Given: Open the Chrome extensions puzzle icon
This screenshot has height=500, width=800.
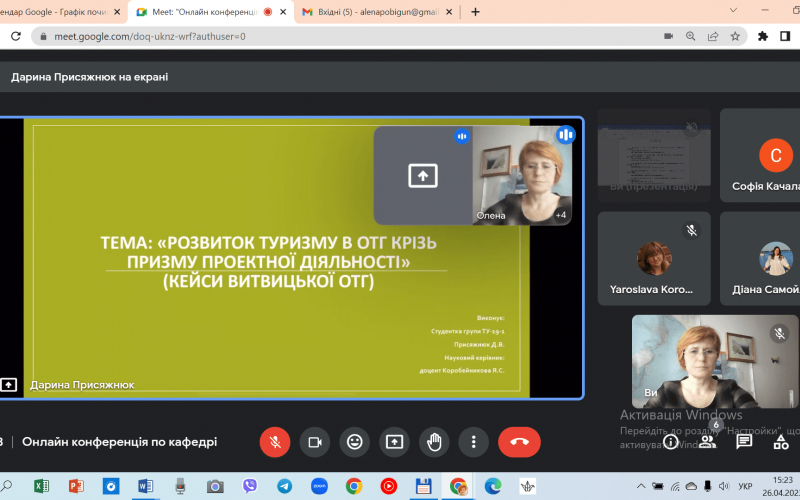Looking at the screenshot, I should (763, 36).
